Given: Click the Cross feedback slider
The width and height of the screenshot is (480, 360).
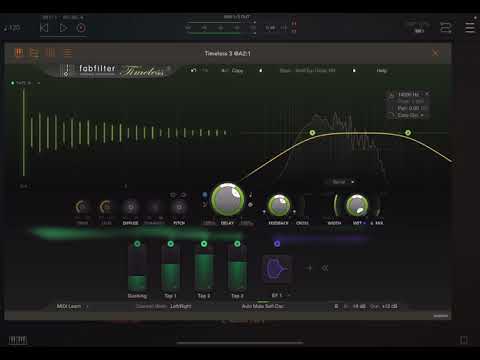Looking at the screenshot, I should coord(302,206).
